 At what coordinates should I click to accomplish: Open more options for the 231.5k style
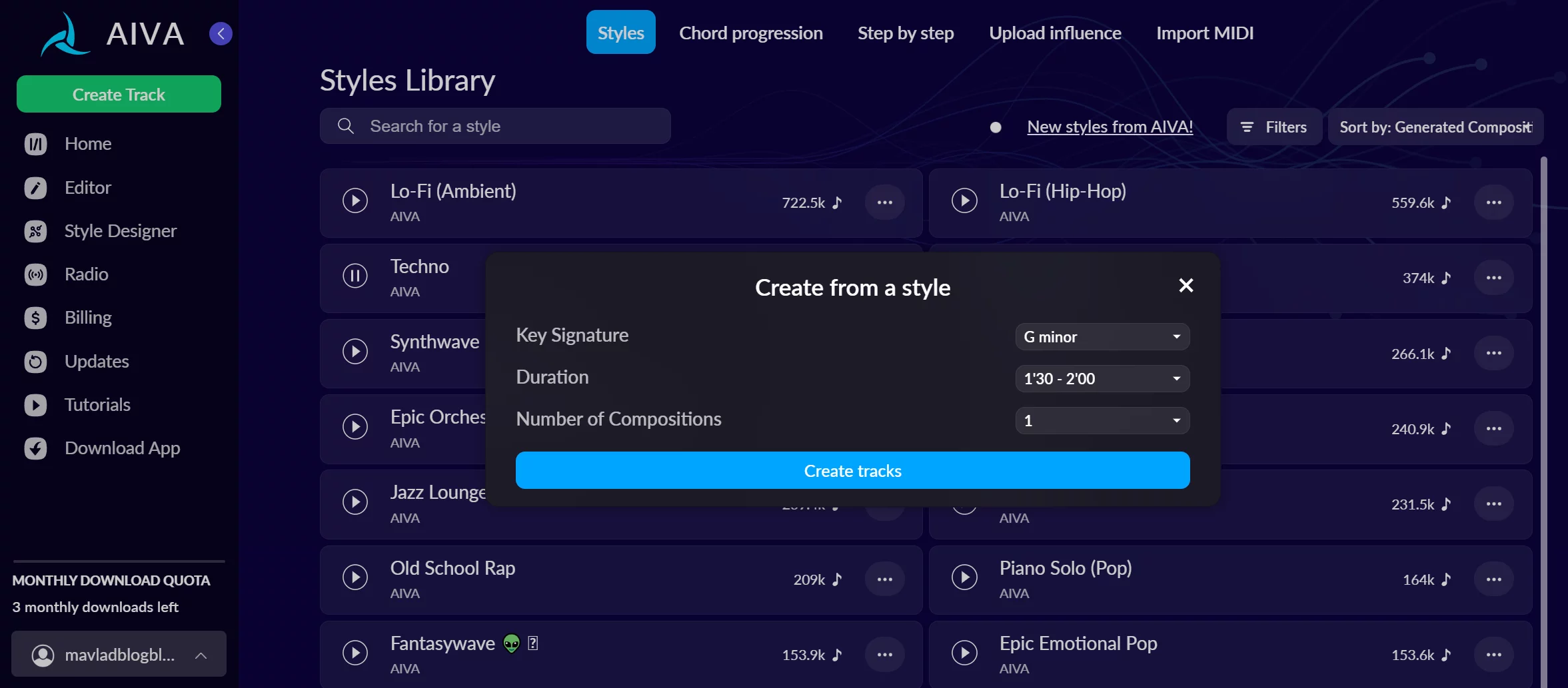(x=1494, y=504)
